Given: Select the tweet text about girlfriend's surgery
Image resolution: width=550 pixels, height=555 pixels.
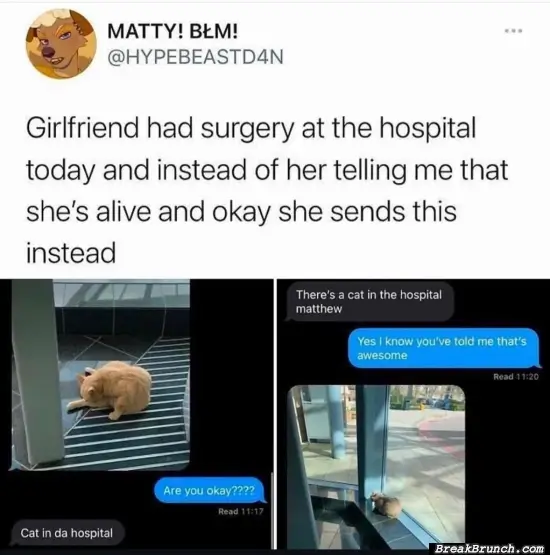Looking at the screenshot, I should click(267, 190).
